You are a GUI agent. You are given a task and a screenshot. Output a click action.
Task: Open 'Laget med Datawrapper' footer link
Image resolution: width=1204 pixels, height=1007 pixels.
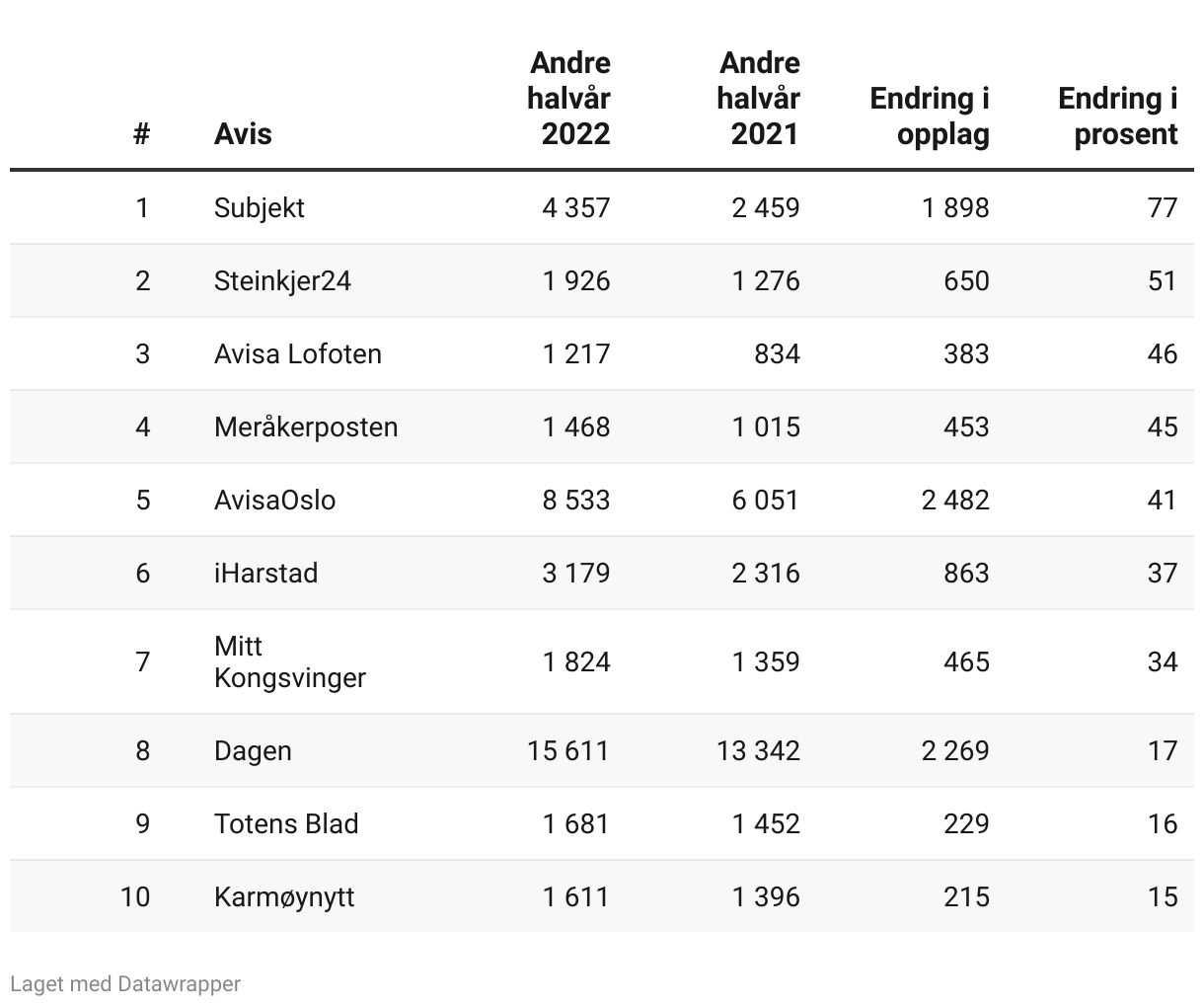click(125, 983)
